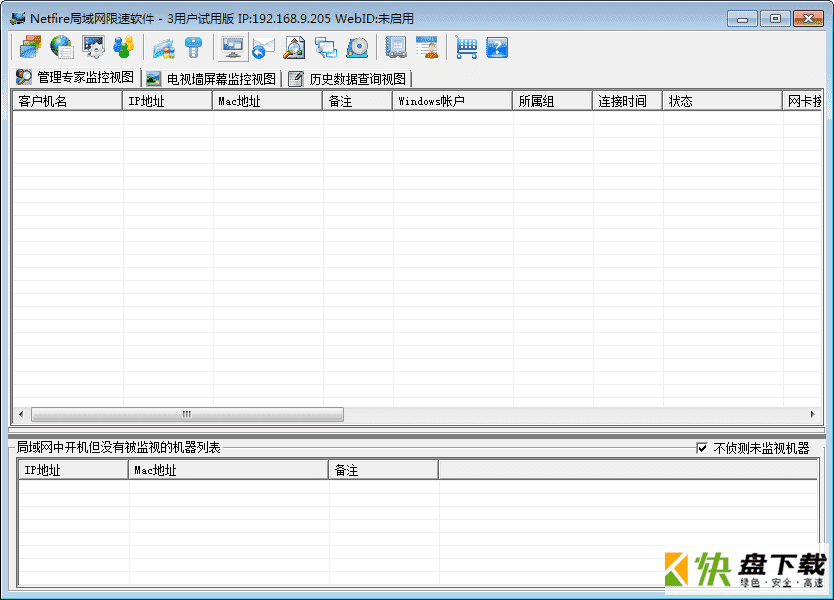Click the scrollbar left arrow
This screenshot has width=834, height=600.
click(x=21, y=414)
